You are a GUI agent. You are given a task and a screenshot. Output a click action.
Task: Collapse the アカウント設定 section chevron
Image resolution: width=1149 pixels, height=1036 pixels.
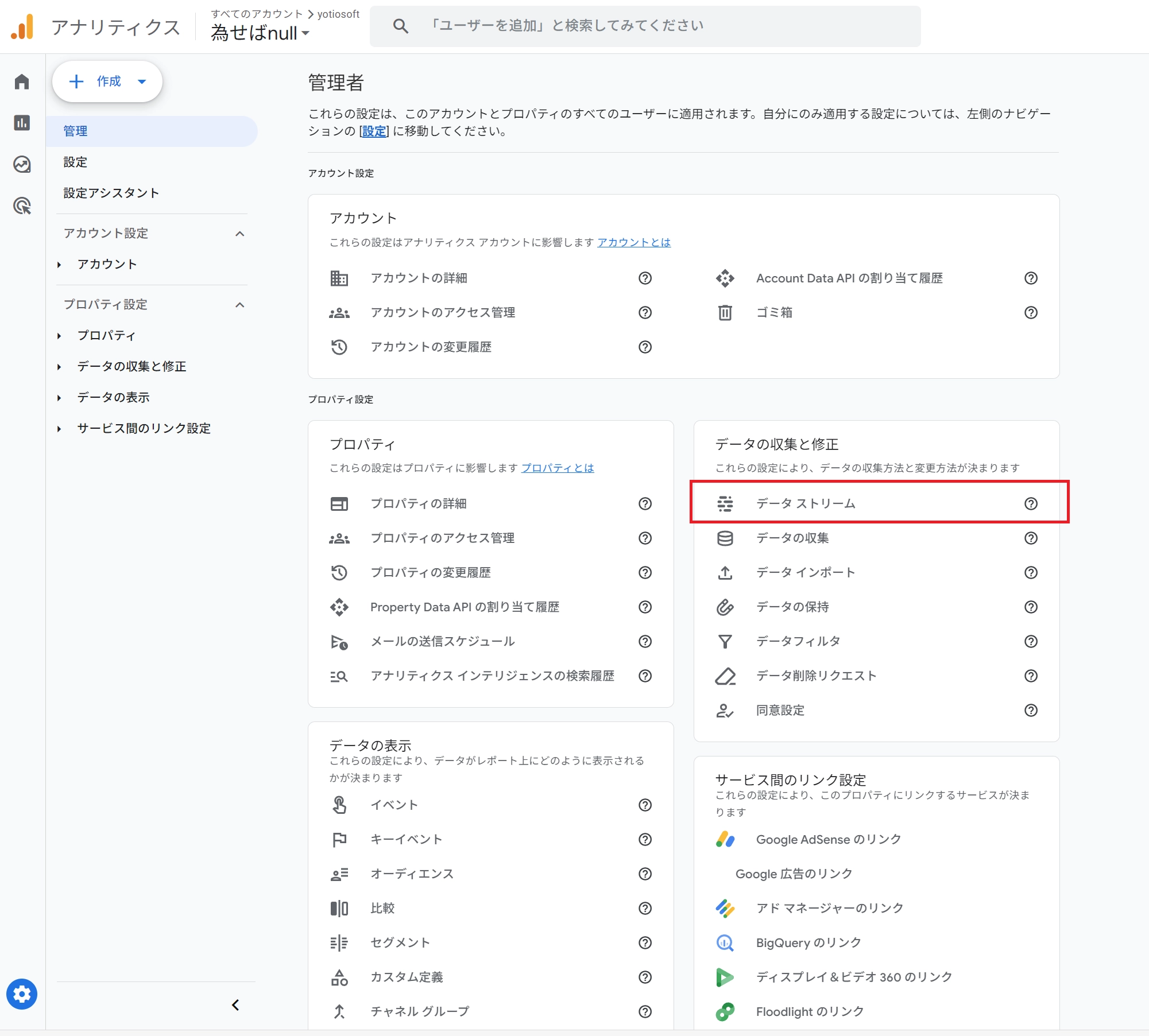click(240, 234)
